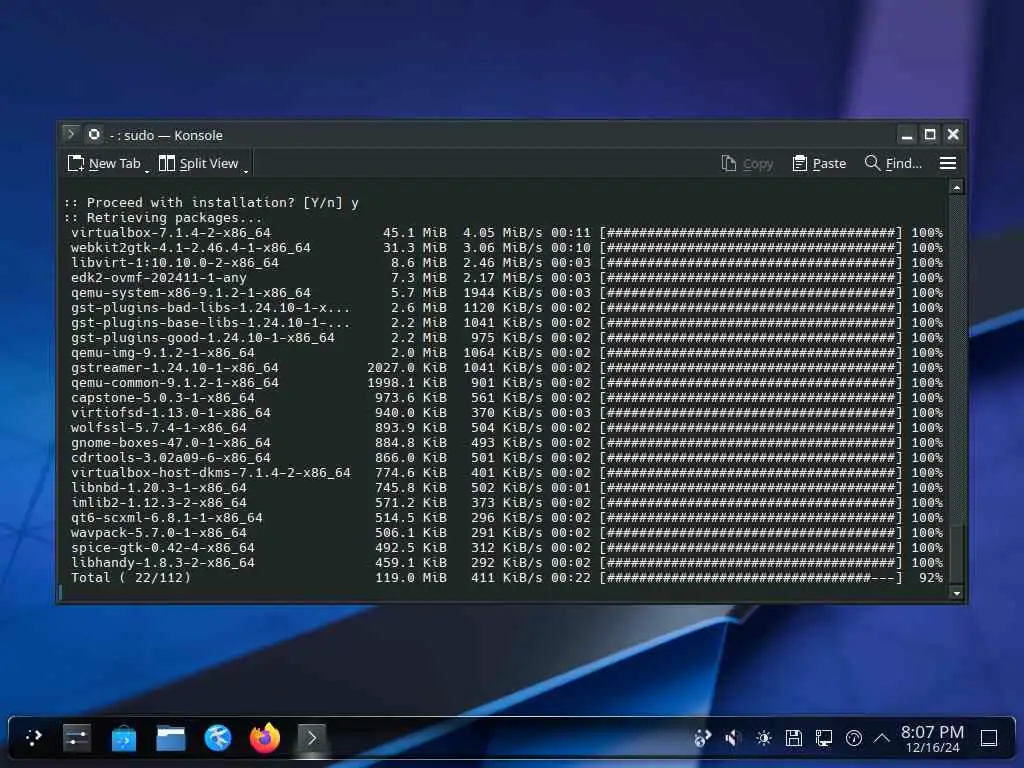Image resolution: width=1024 pixels, height=768 pixels.
Task: Click the Copy toolbar button
Action: (747, 163)
